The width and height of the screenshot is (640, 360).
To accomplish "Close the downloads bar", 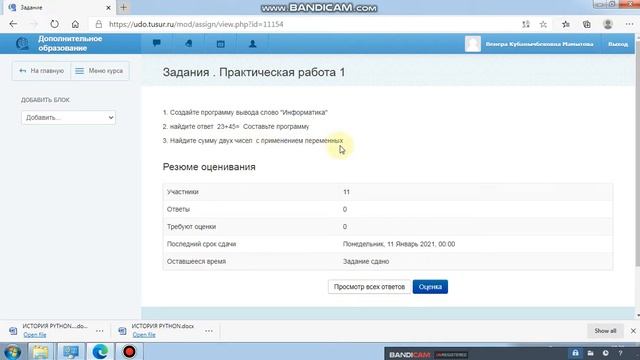I will [633, 331].
